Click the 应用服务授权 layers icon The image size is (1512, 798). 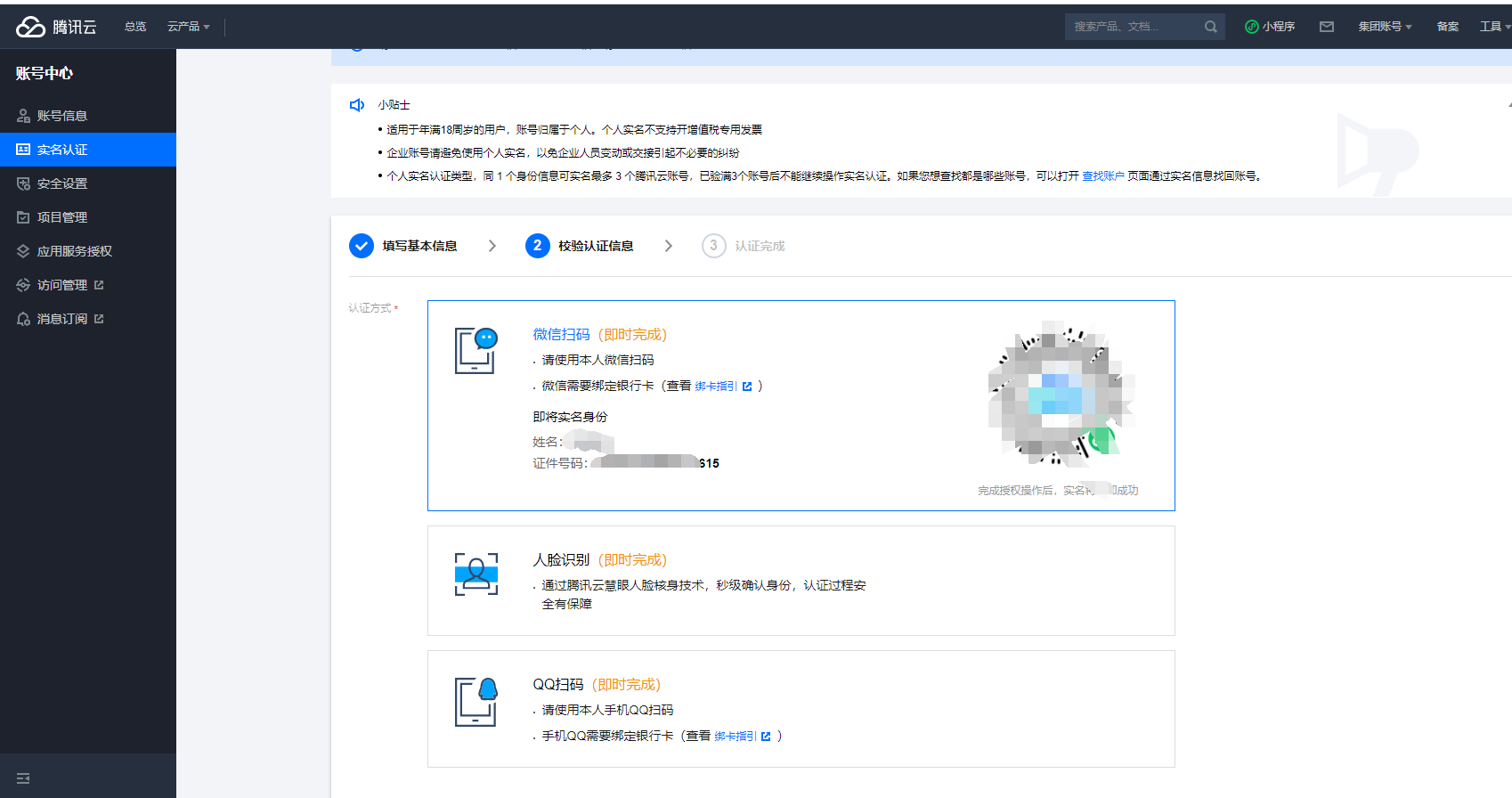(23, 251)
